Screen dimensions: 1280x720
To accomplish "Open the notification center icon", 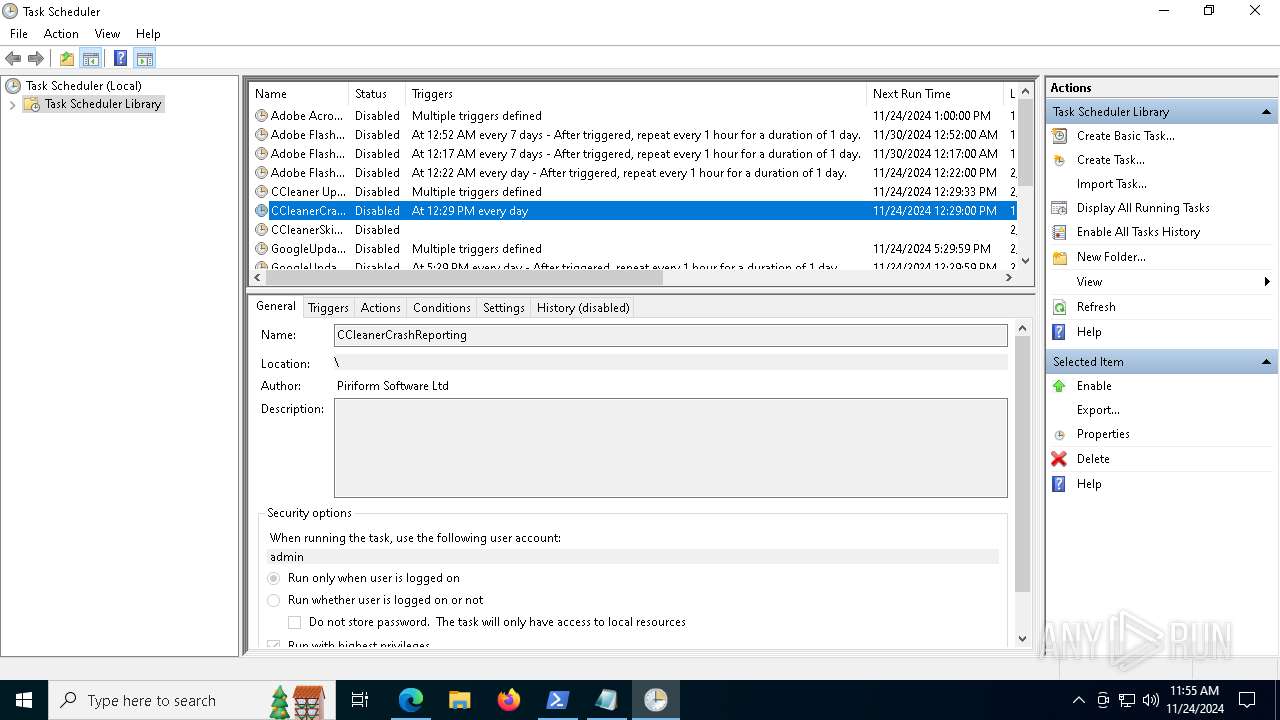I will tap(1247, 700).
